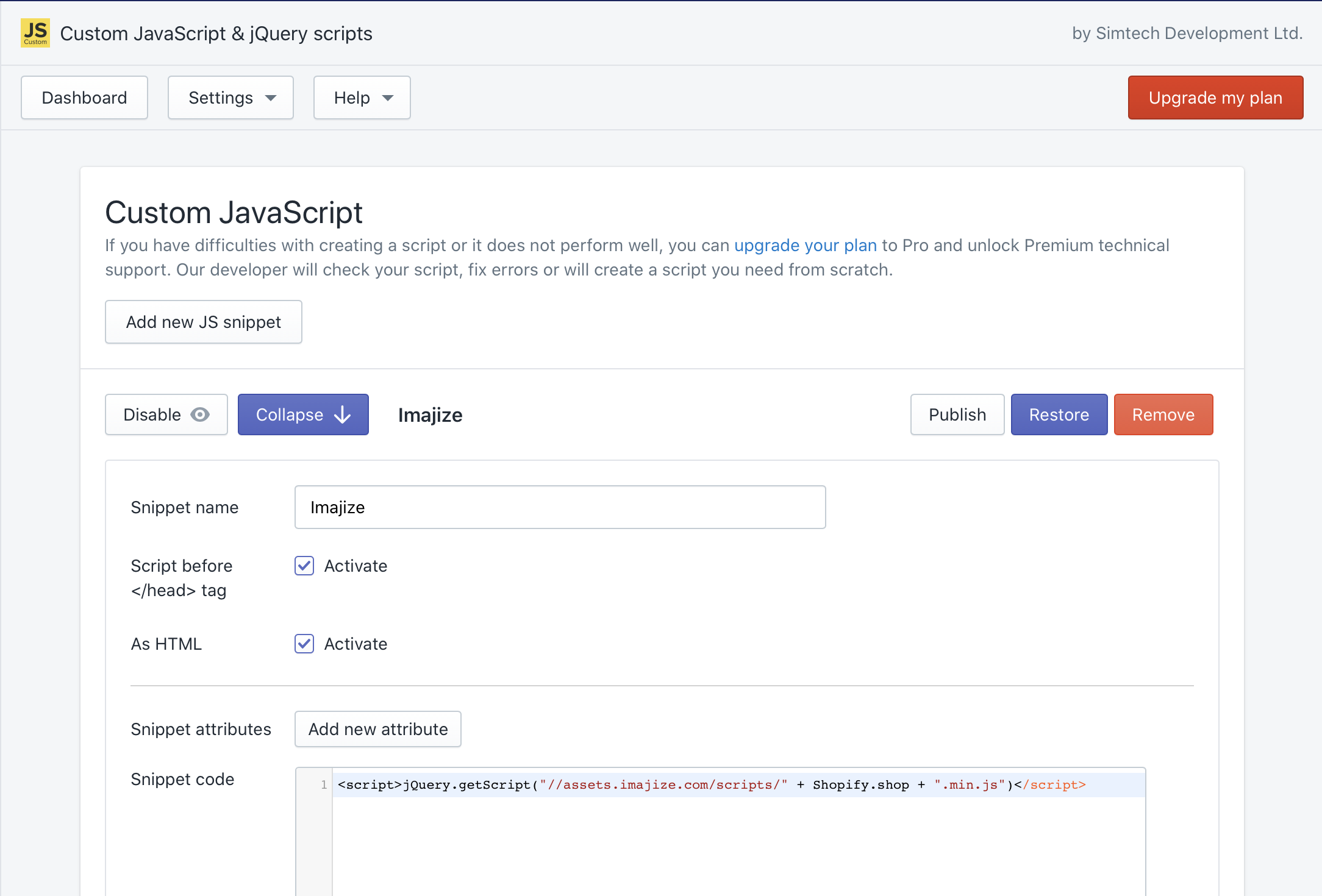The height and width of the screenshot is (896, 1322).
Task: Click Upgrade my plan button
Action: [x=1215, y=98]
